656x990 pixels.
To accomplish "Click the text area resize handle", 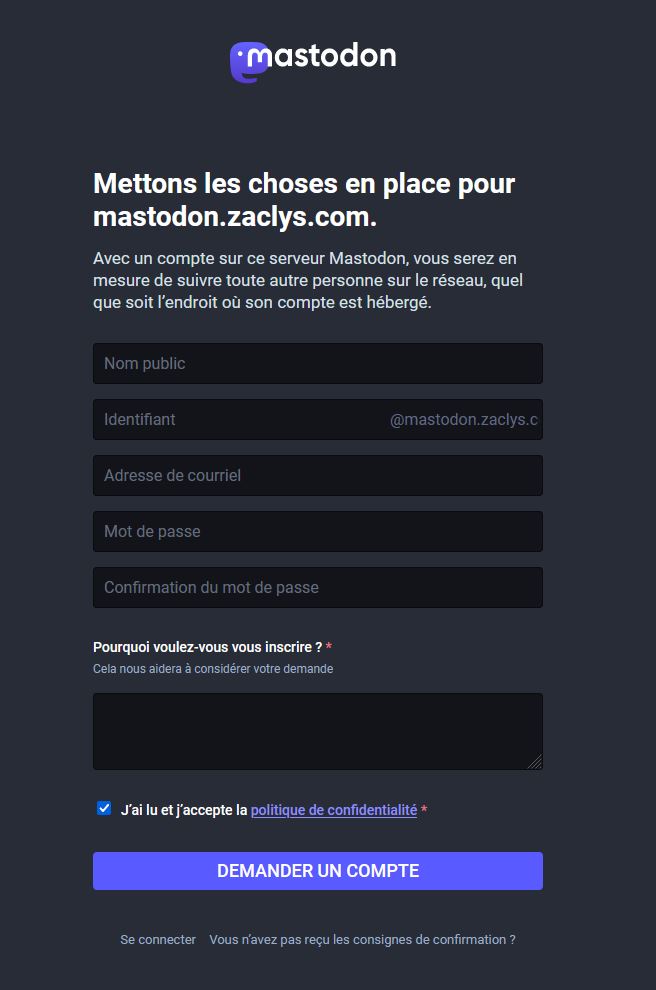I will pos(535,762).
